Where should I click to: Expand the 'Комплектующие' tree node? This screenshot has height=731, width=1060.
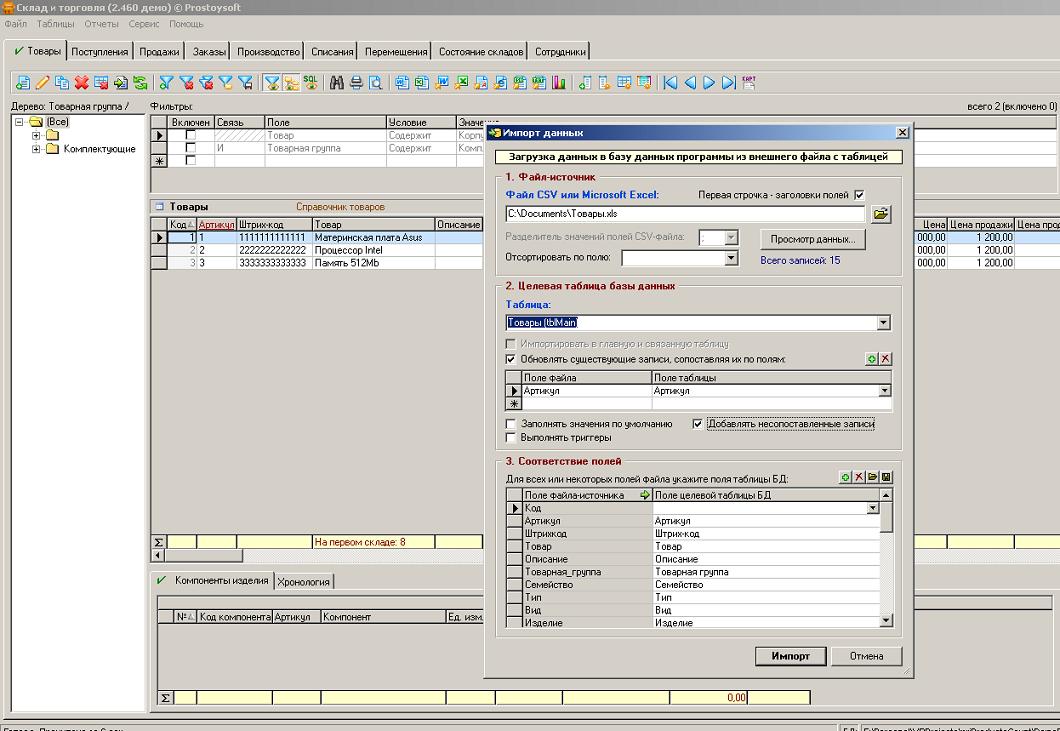click(x=37, y=149)
